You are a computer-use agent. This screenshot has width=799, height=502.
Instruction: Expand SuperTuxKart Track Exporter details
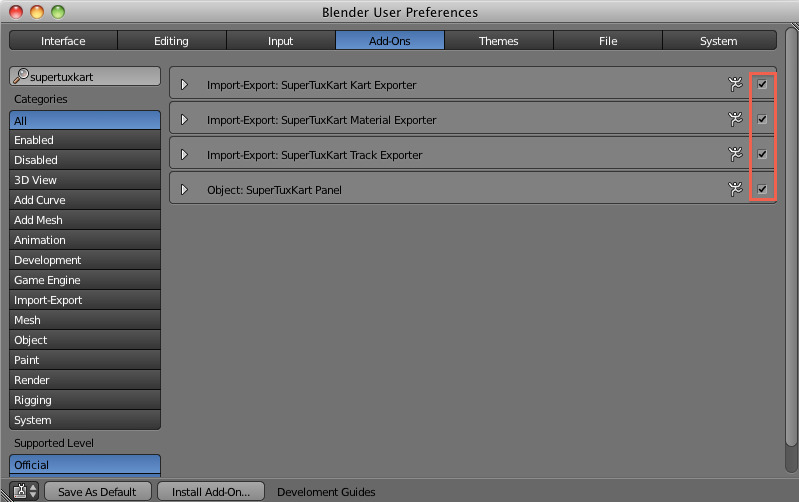point(184,154)
